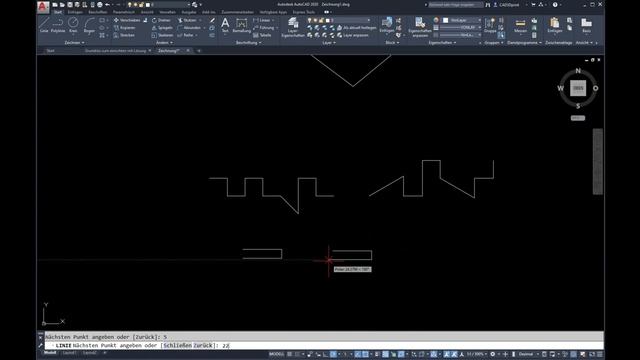
Task: Expand the Ändern panel
Action: [164, 42]
